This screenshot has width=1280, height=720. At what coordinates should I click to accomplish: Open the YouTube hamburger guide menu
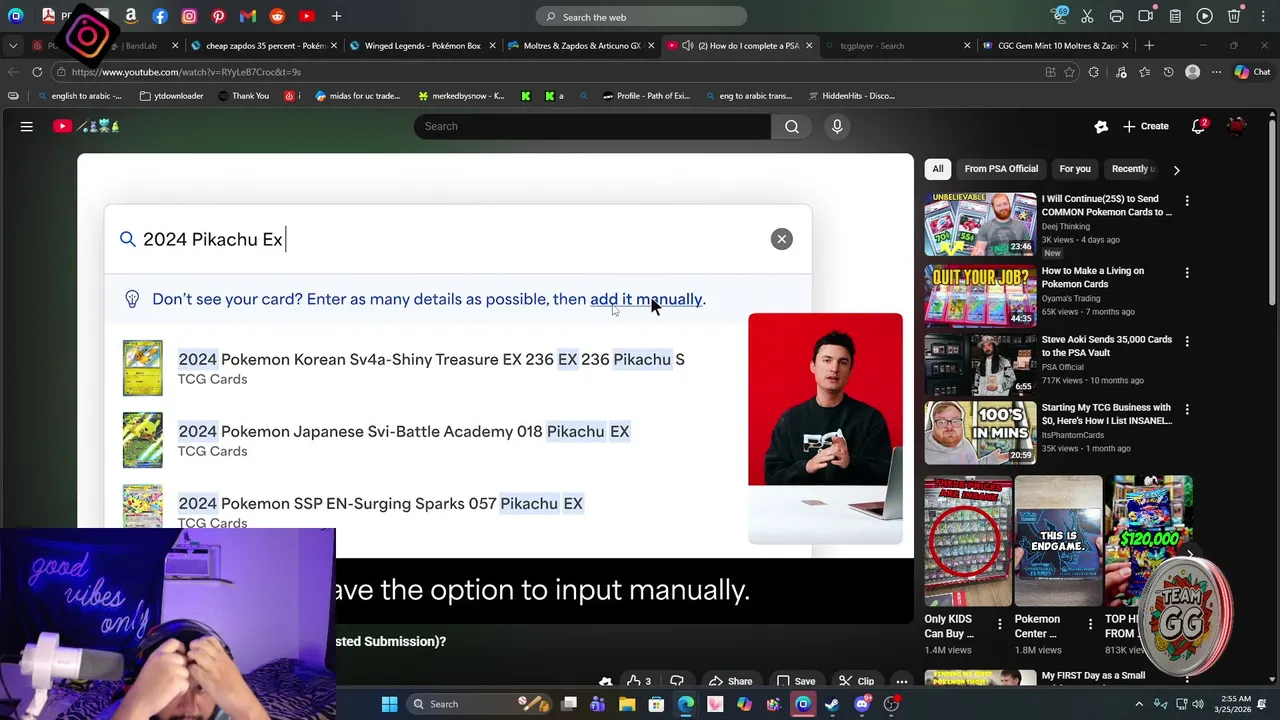coord(27,126)
